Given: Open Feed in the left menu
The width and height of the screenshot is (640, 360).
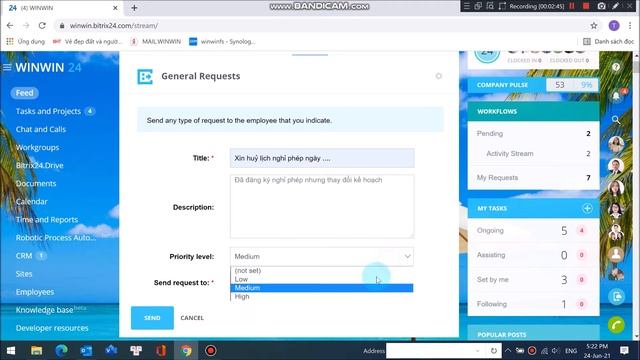Looking at the screenshot, I should pos(24,93).
